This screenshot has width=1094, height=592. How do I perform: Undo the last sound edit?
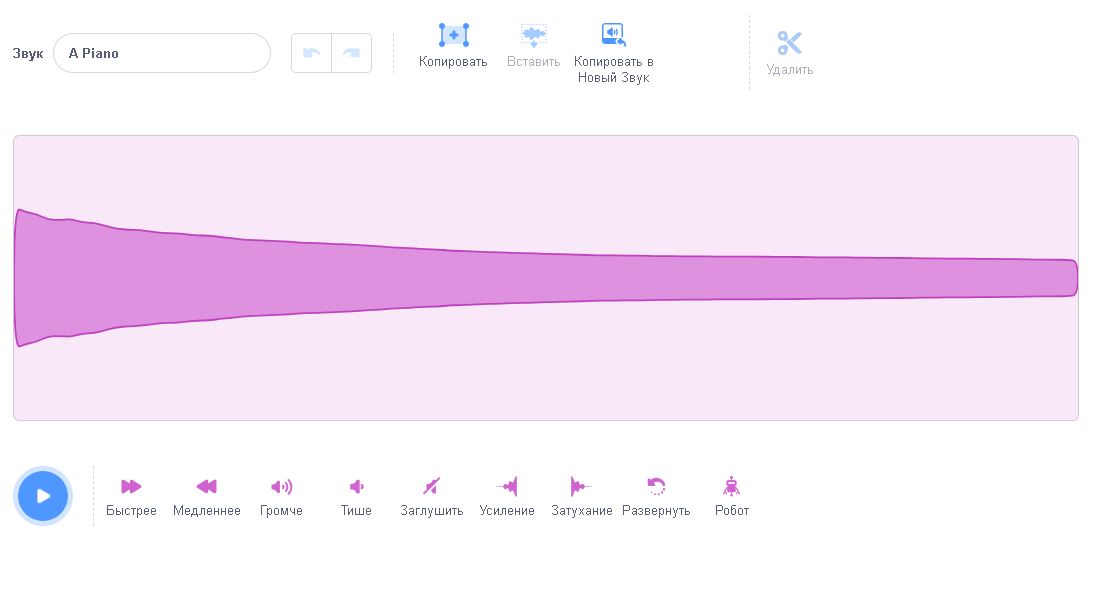311,53
